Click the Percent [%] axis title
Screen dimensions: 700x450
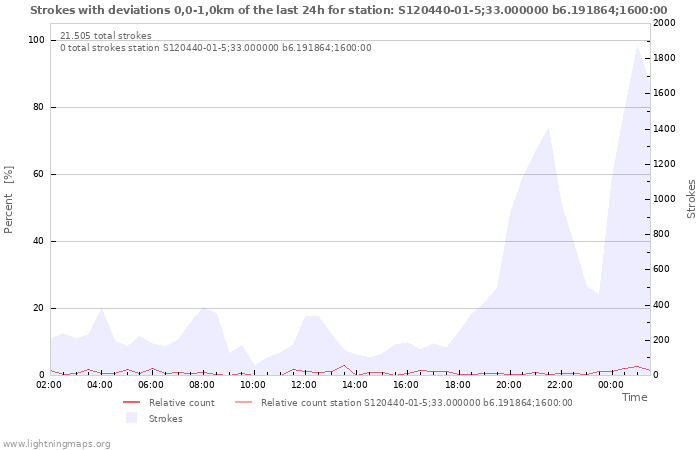coord(8,200)
